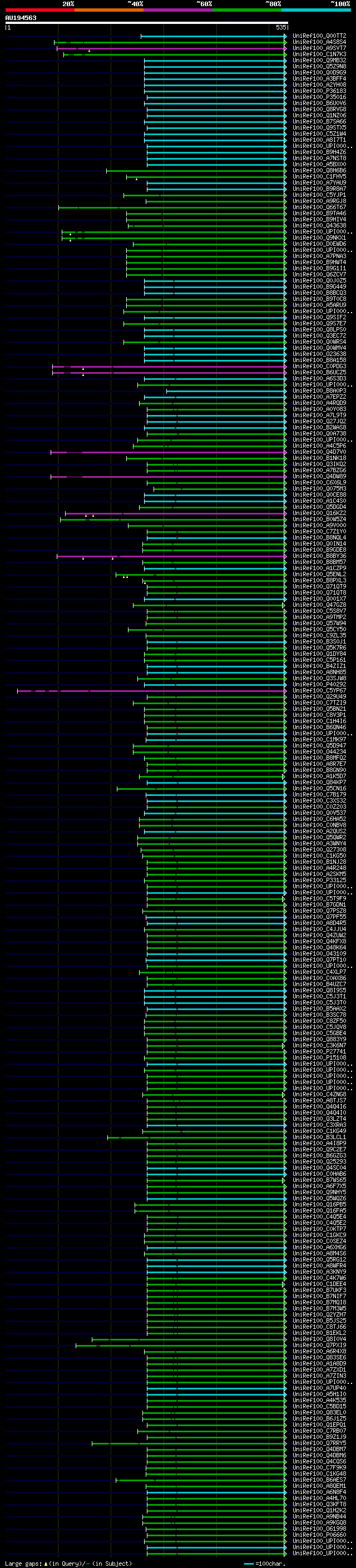Select label UniRef100_Q5ENL2
Screen dimensions: 356x1568
click(319, 575)
